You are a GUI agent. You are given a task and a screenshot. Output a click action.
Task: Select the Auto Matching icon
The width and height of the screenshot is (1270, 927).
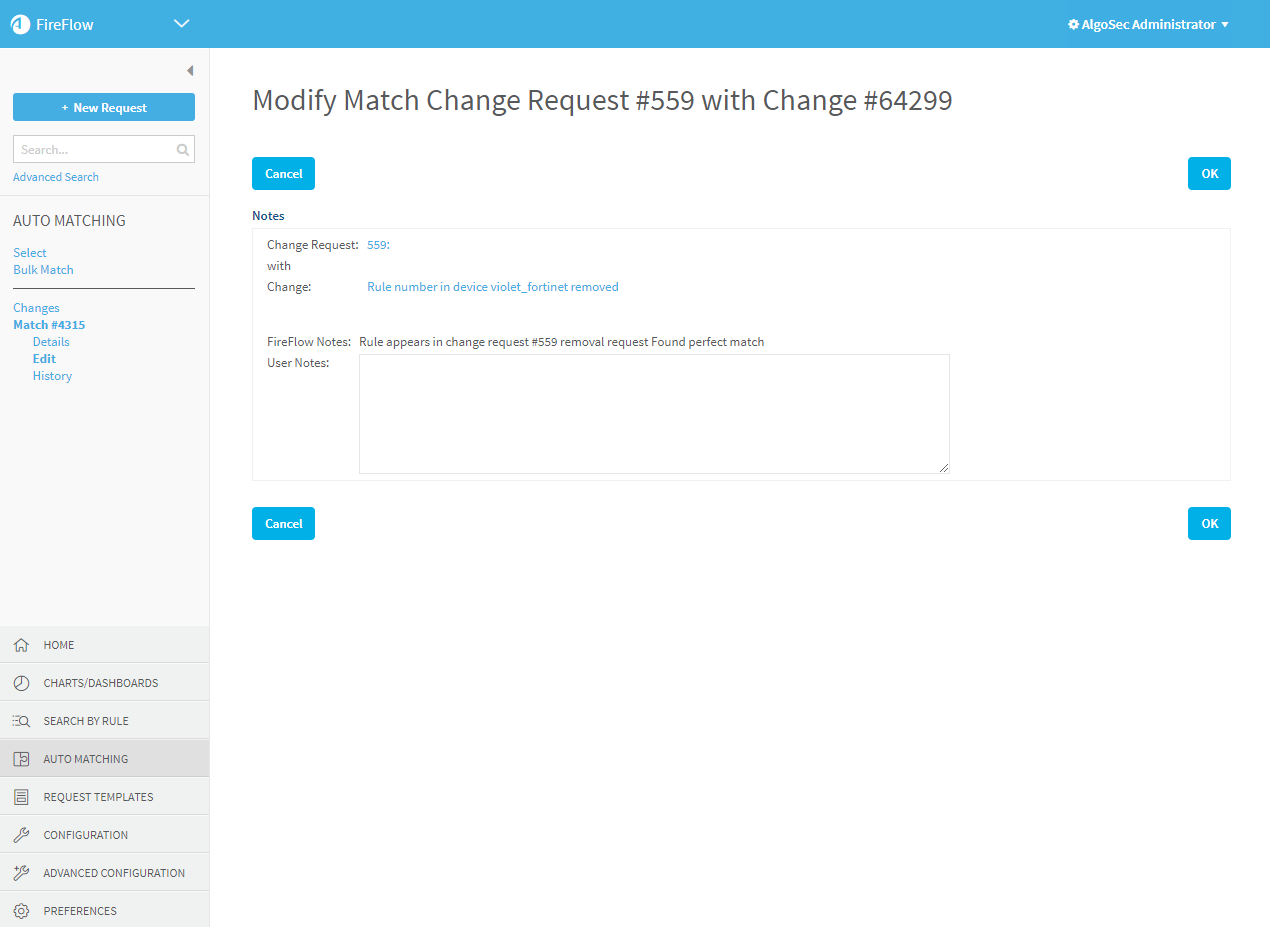pyautogui.click(x=21, y=759)
